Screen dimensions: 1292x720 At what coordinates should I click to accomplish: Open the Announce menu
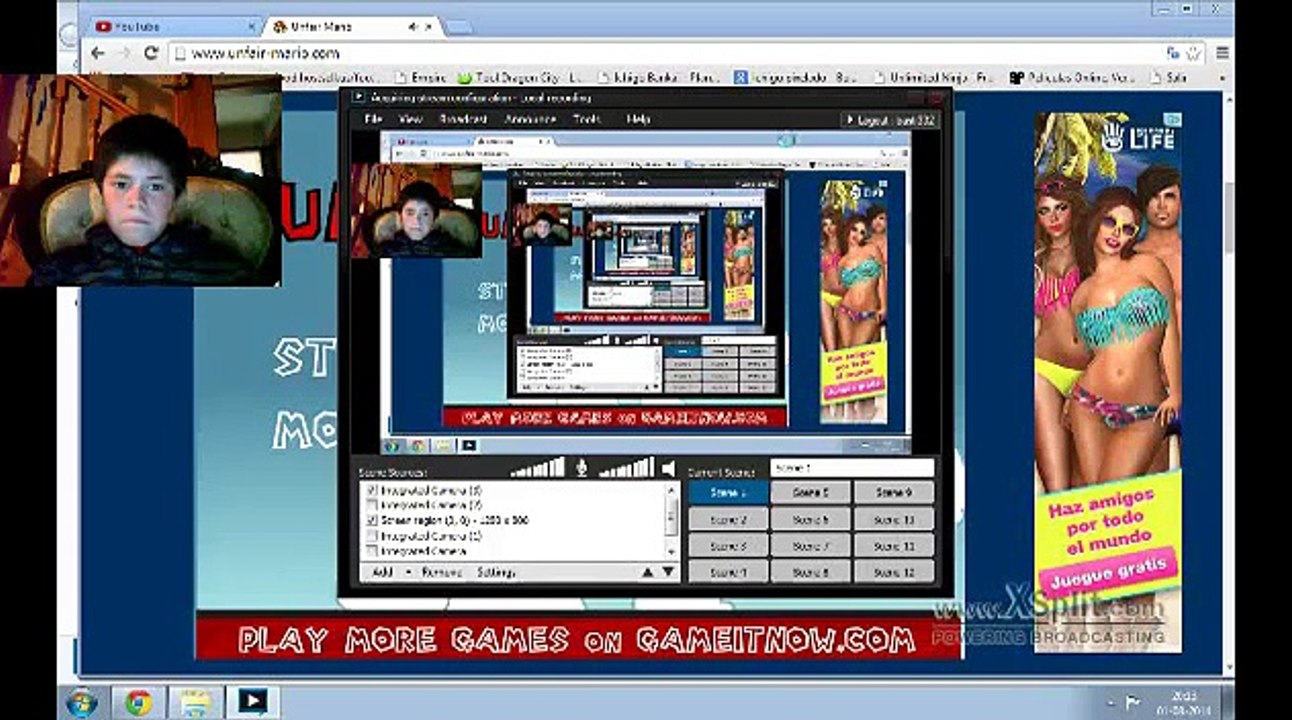click(530, 119)
